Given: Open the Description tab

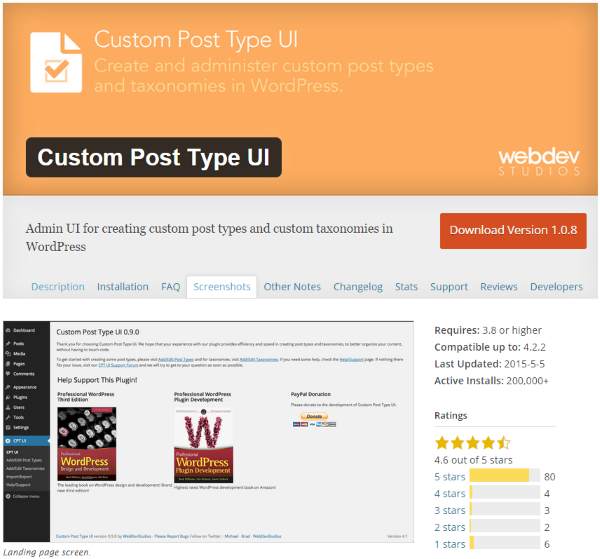Looking at the screenshot, I should point(58,287).
